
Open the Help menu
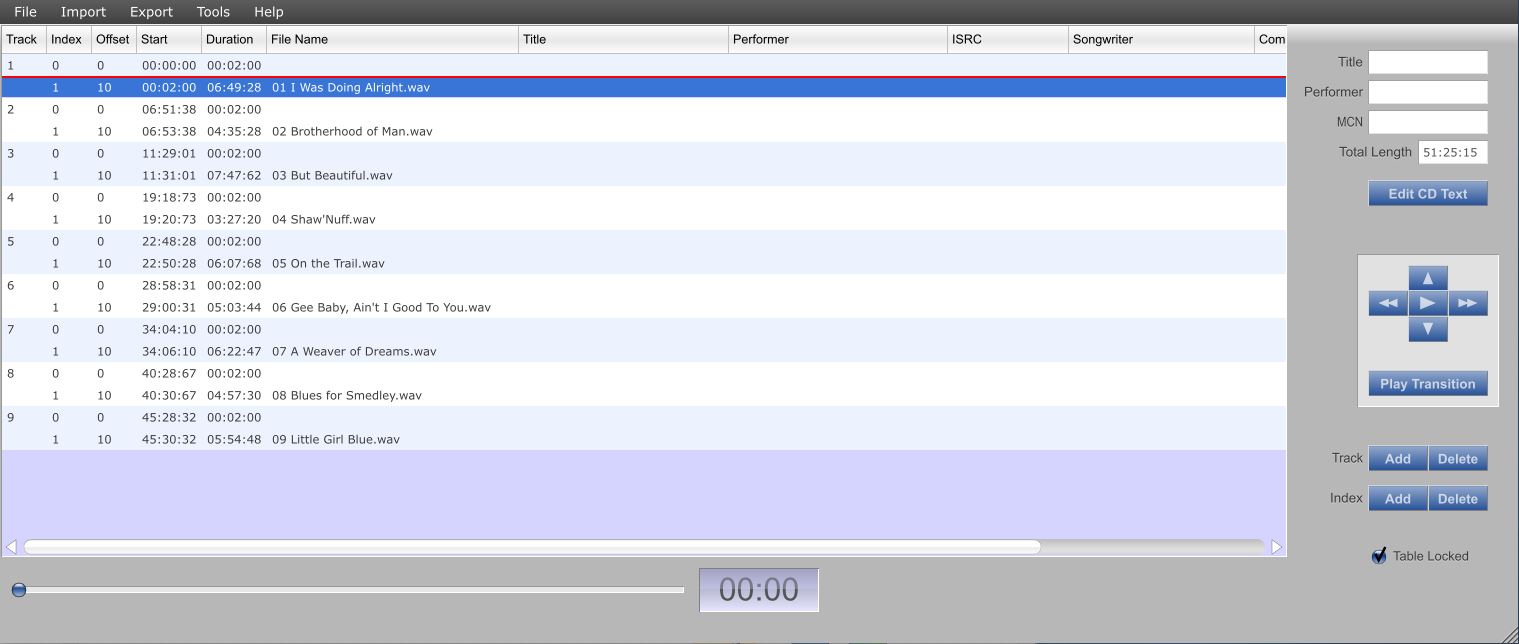click(x=268, y=12)
